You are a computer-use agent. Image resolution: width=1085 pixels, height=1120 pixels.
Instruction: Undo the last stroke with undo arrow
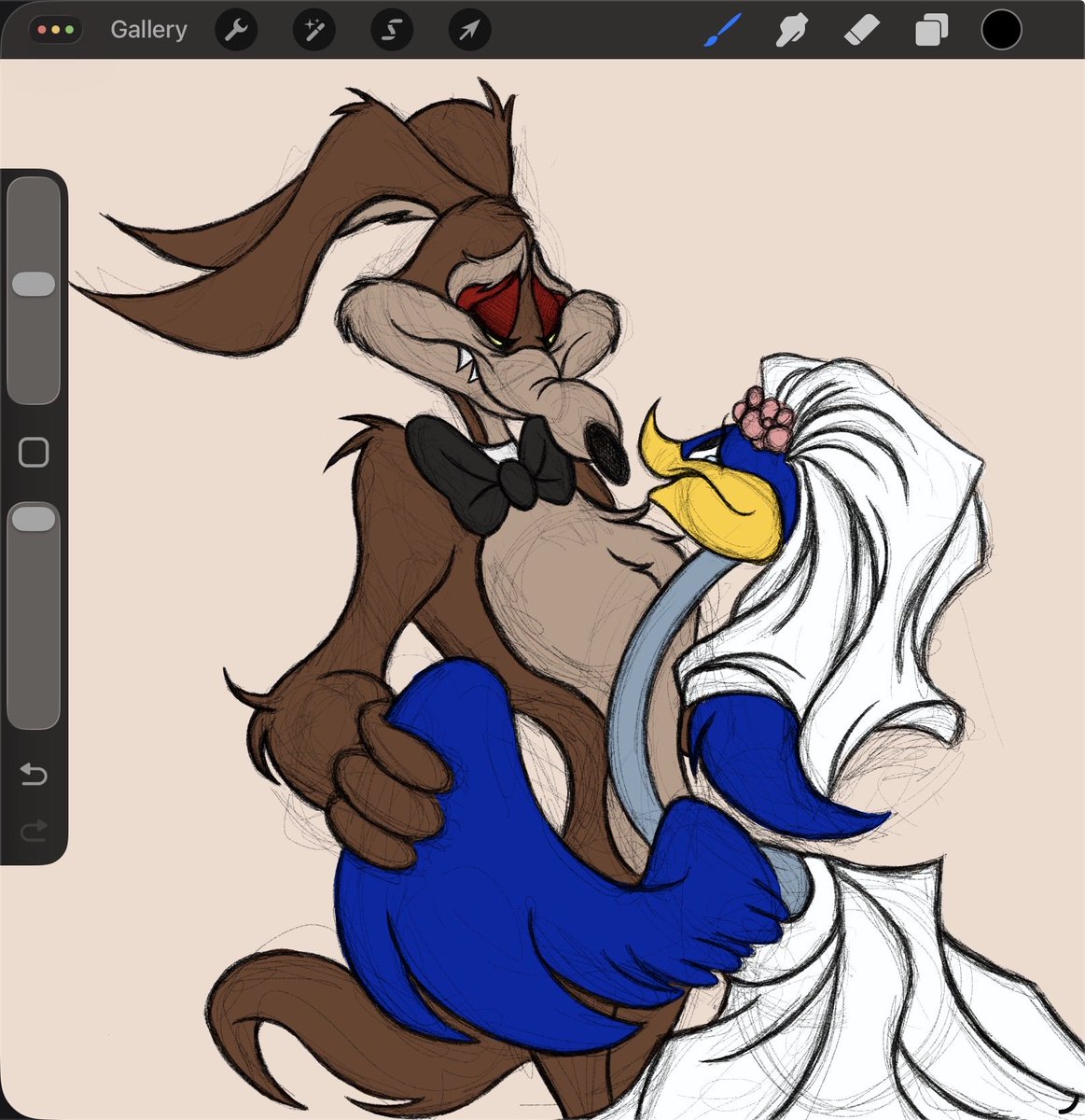point(34,775)
